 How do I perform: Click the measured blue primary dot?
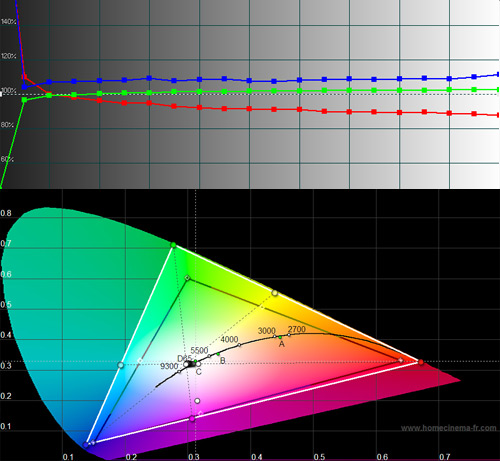(x=86, y=445)
